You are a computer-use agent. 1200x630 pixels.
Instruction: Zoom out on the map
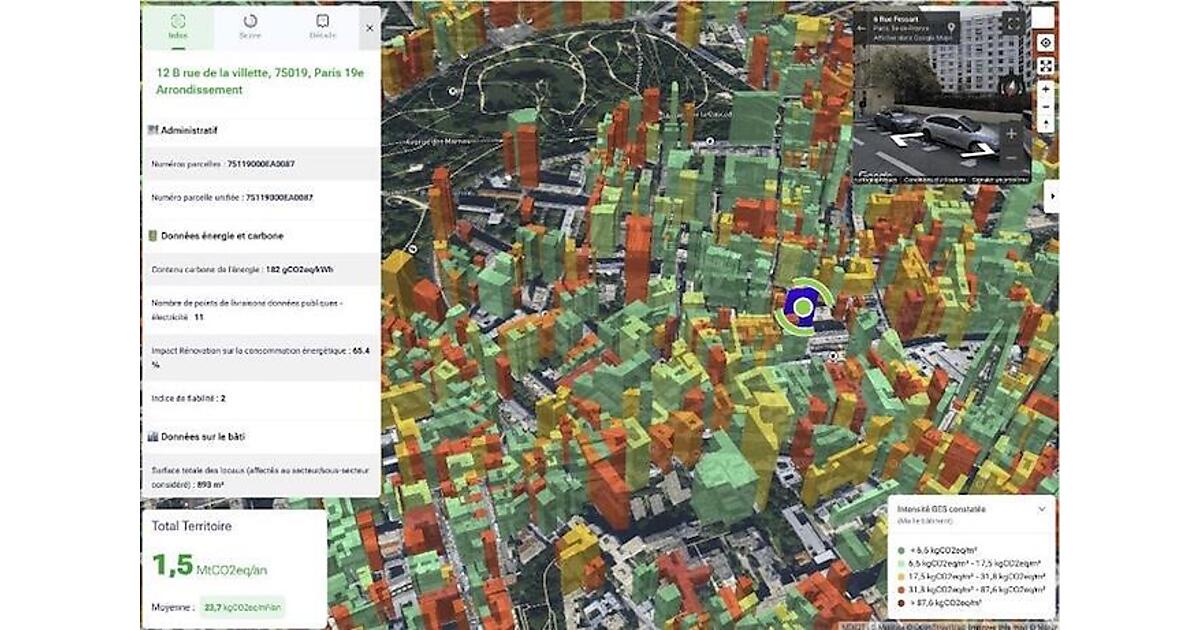tap(1045, 106)
